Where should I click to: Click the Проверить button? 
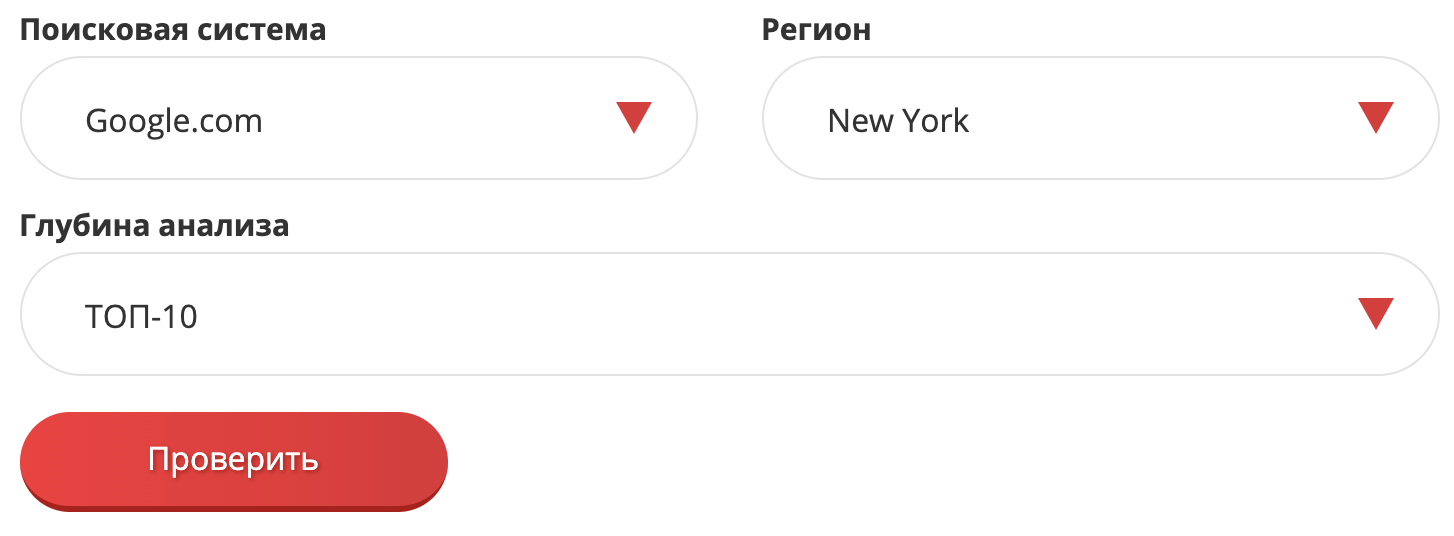(234, 460)
